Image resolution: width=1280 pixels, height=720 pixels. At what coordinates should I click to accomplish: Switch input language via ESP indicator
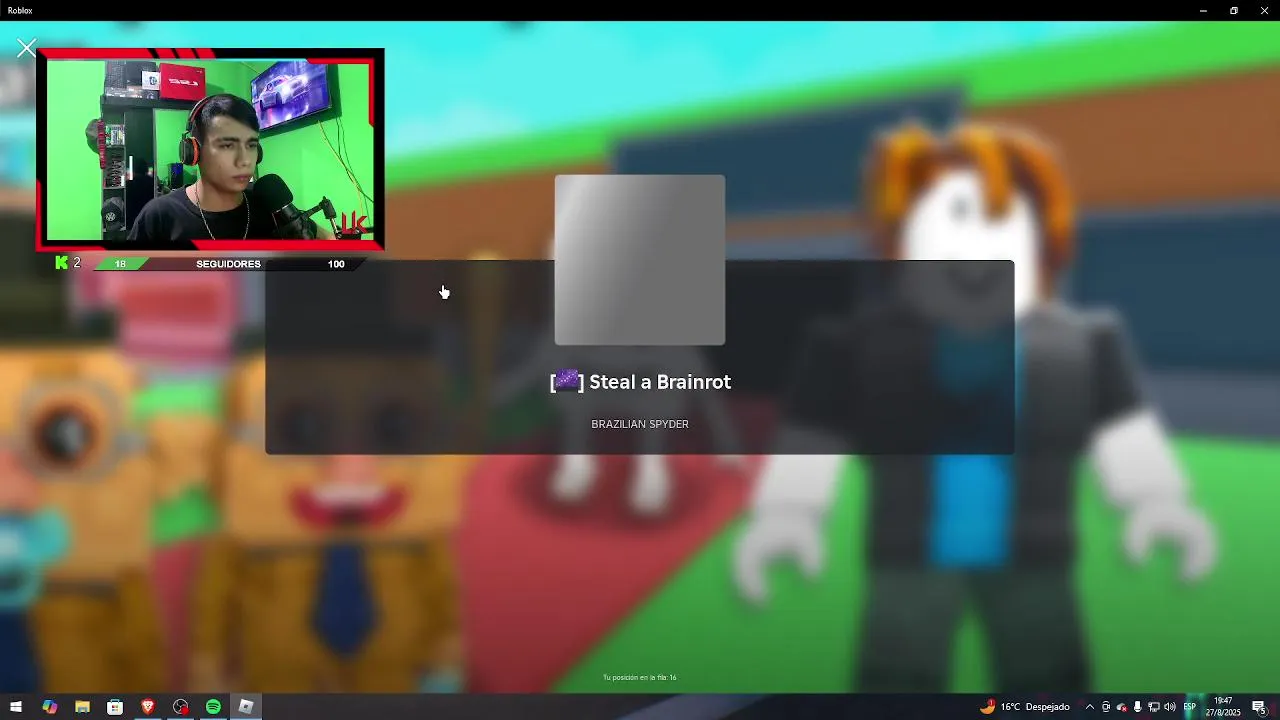pyautogui.click(x=1190, y=707)
